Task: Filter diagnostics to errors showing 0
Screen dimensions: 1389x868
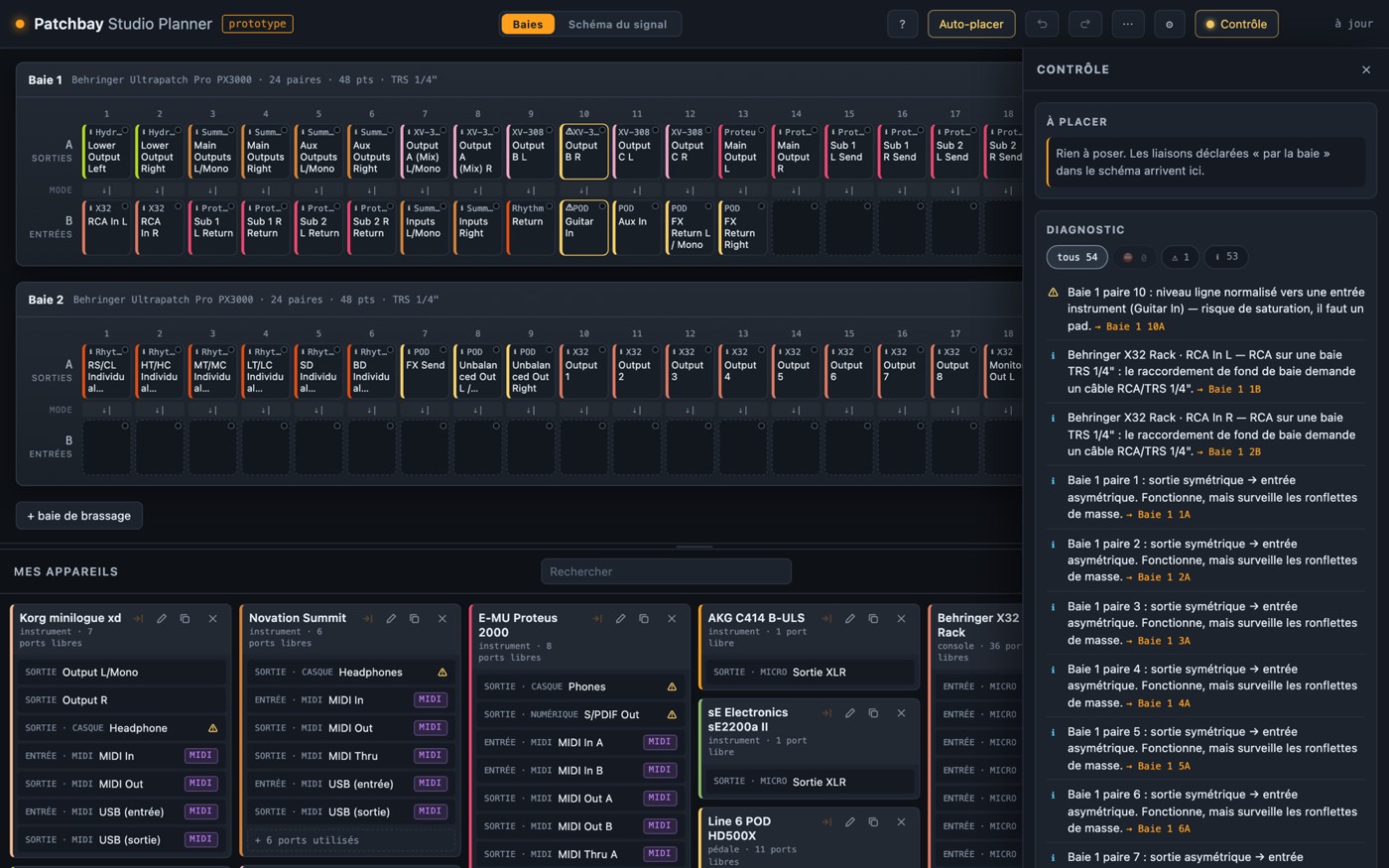Action: [x=1134, y=257]
